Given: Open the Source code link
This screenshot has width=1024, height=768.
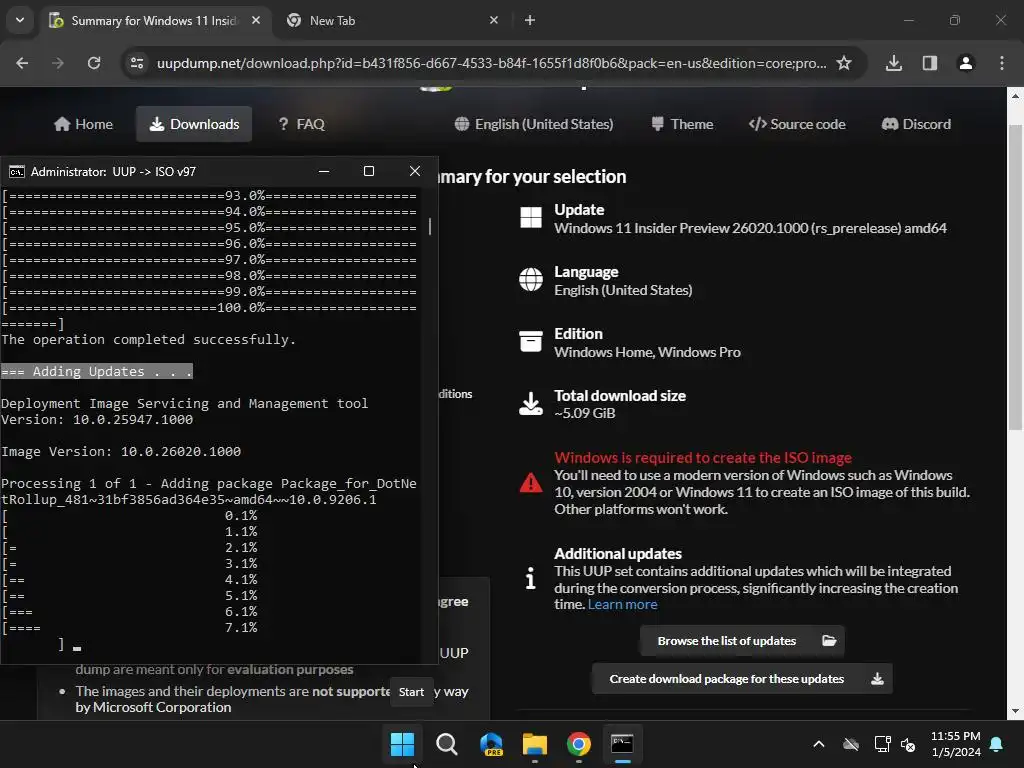Looking at the screenshot, I should (797, 124).
